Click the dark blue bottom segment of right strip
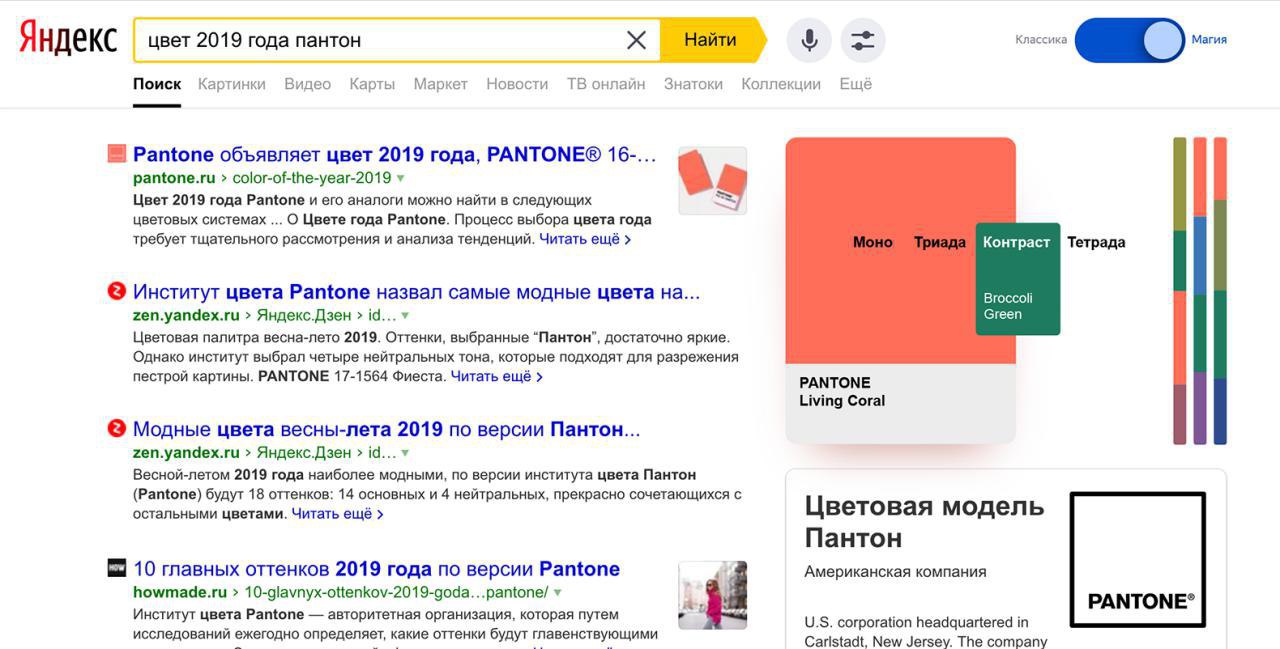Screen dimensions: 1280x649 1220,411
